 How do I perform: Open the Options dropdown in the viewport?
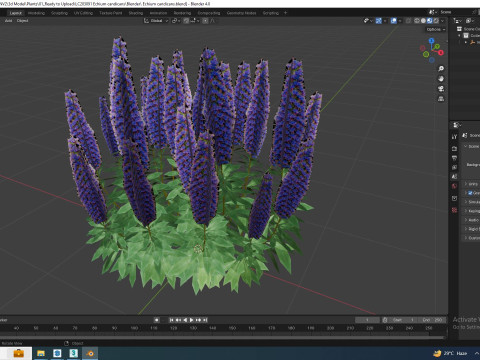coord(436,29)
